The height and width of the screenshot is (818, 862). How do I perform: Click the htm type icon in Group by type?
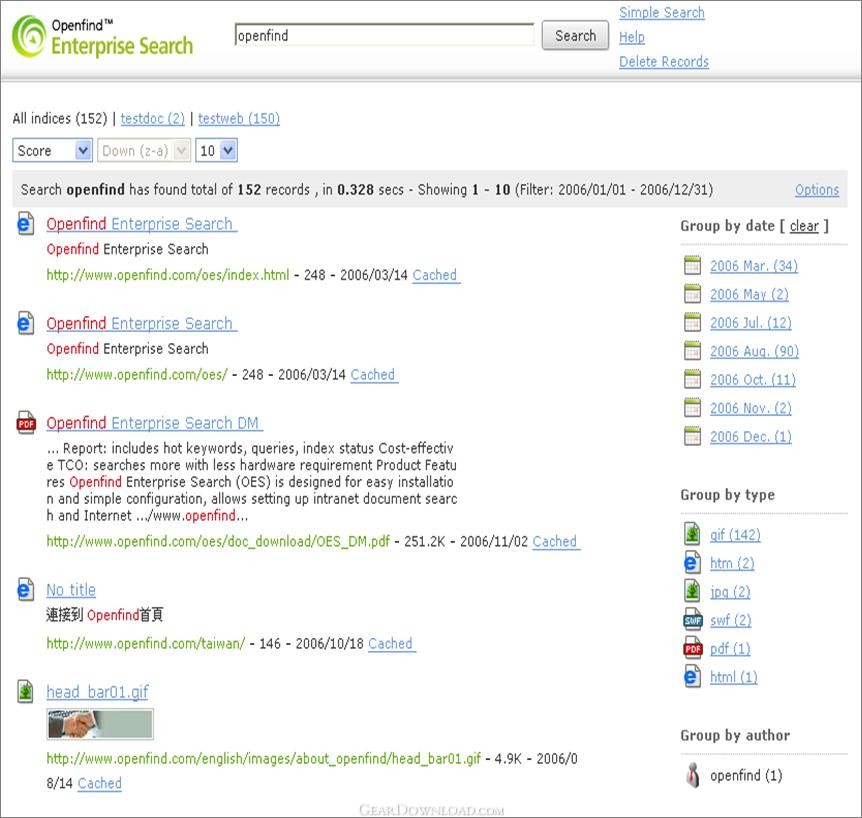(x=692, y=562)
